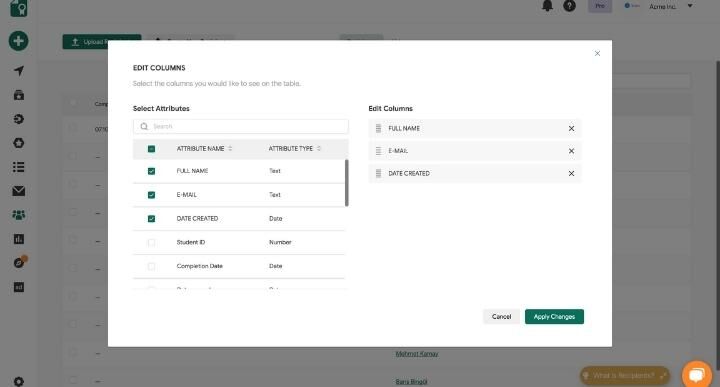
Task: Uncheck the DATE CREATED attribute
Action: [151, 219]
